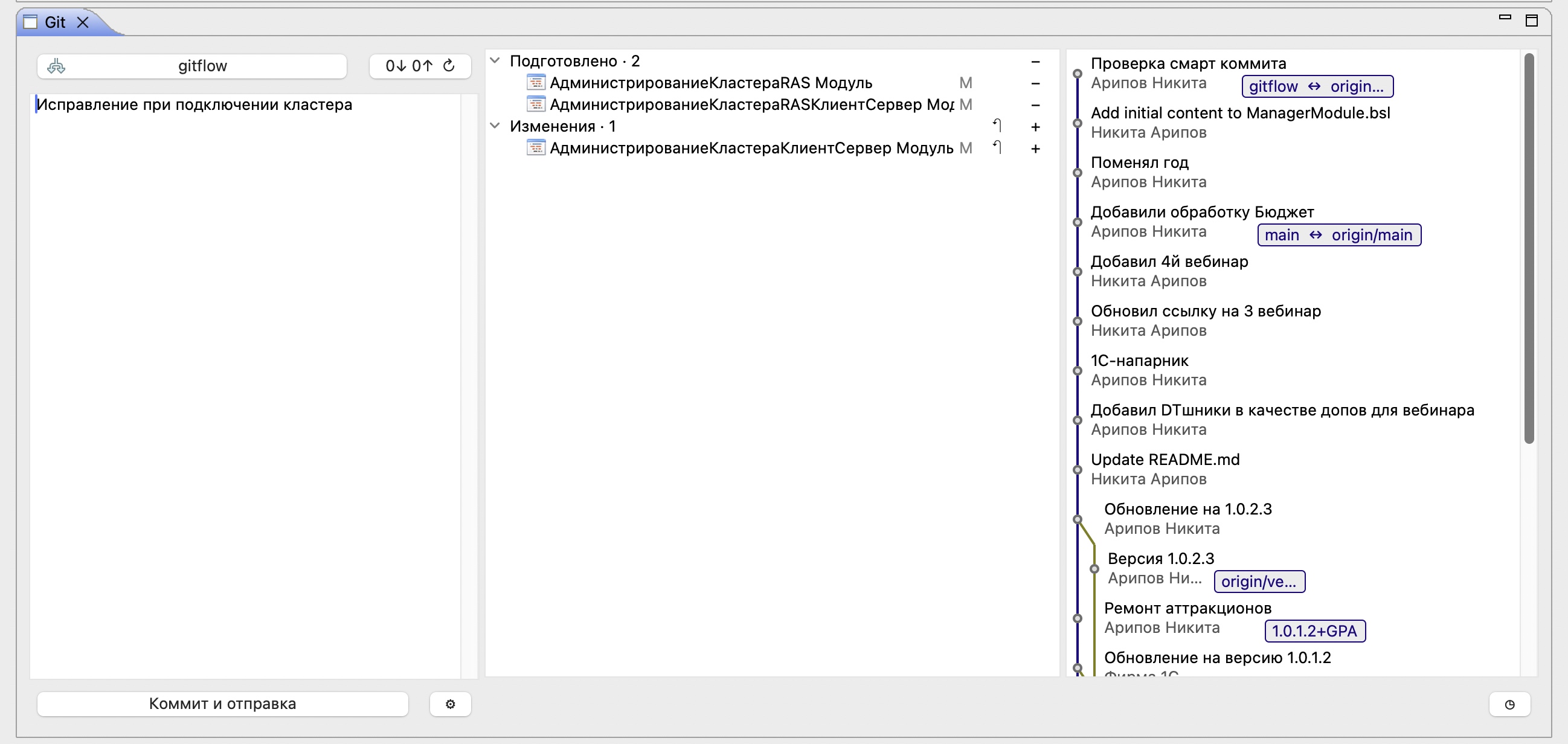Discard all changes in Изменения section
This screenshot has height=744, width=1568.
[997, 126]
